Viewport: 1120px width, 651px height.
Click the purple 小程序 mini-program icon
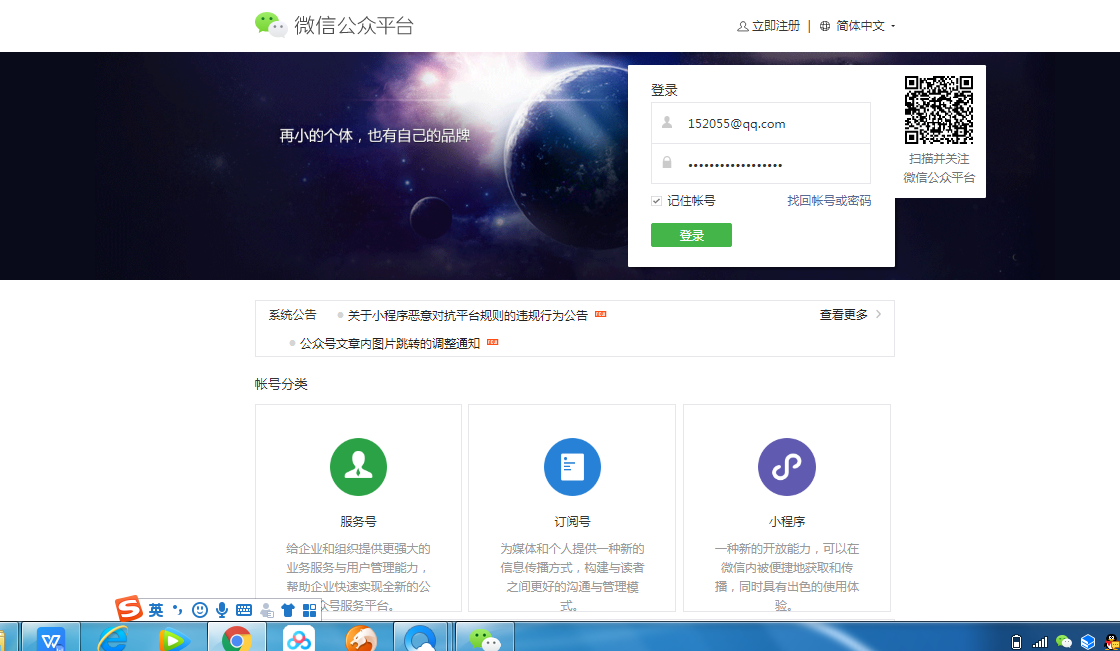(x=786, y=467)
